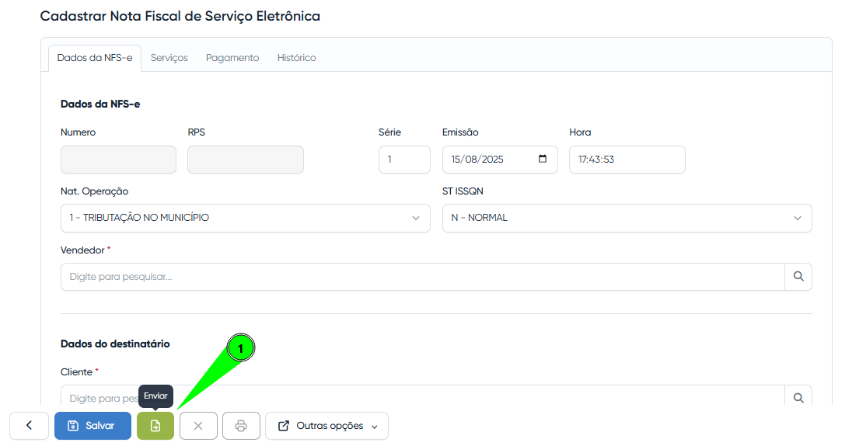The width and height of the screenshot is (846, 448).
Task: Click the Cliente search magnifier icon
Action: click(x=798, y=398)
